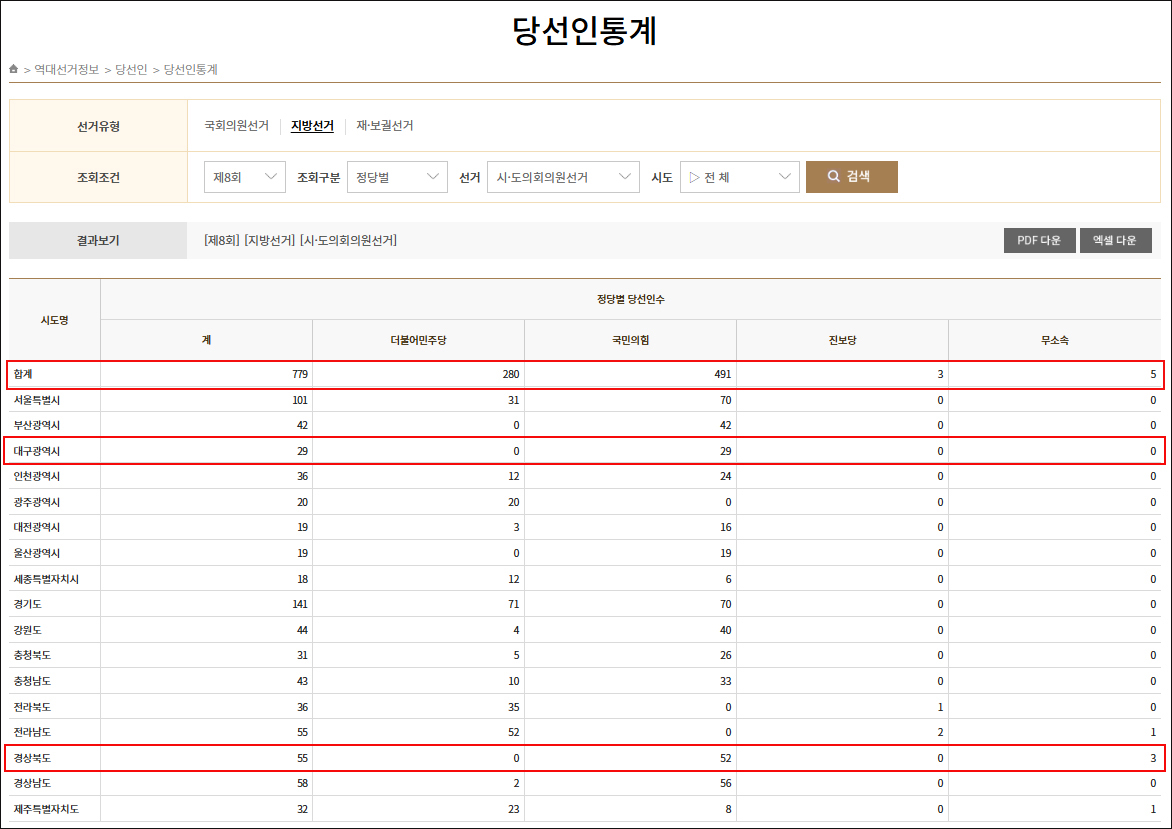
Task: Open the 제8회 election round dropdown
Action: coord(244,176)
